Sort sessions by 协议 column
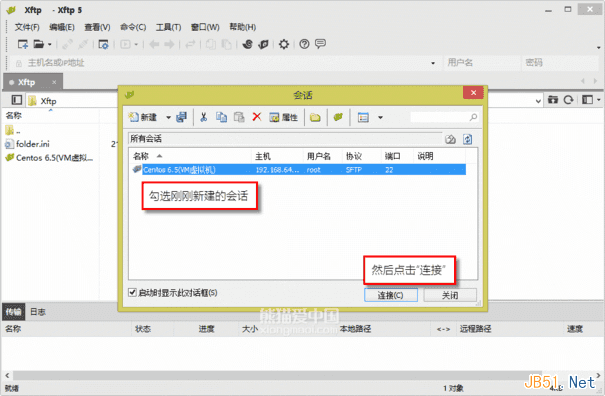This screenshot has height=396, width=605. click(354, 156)
